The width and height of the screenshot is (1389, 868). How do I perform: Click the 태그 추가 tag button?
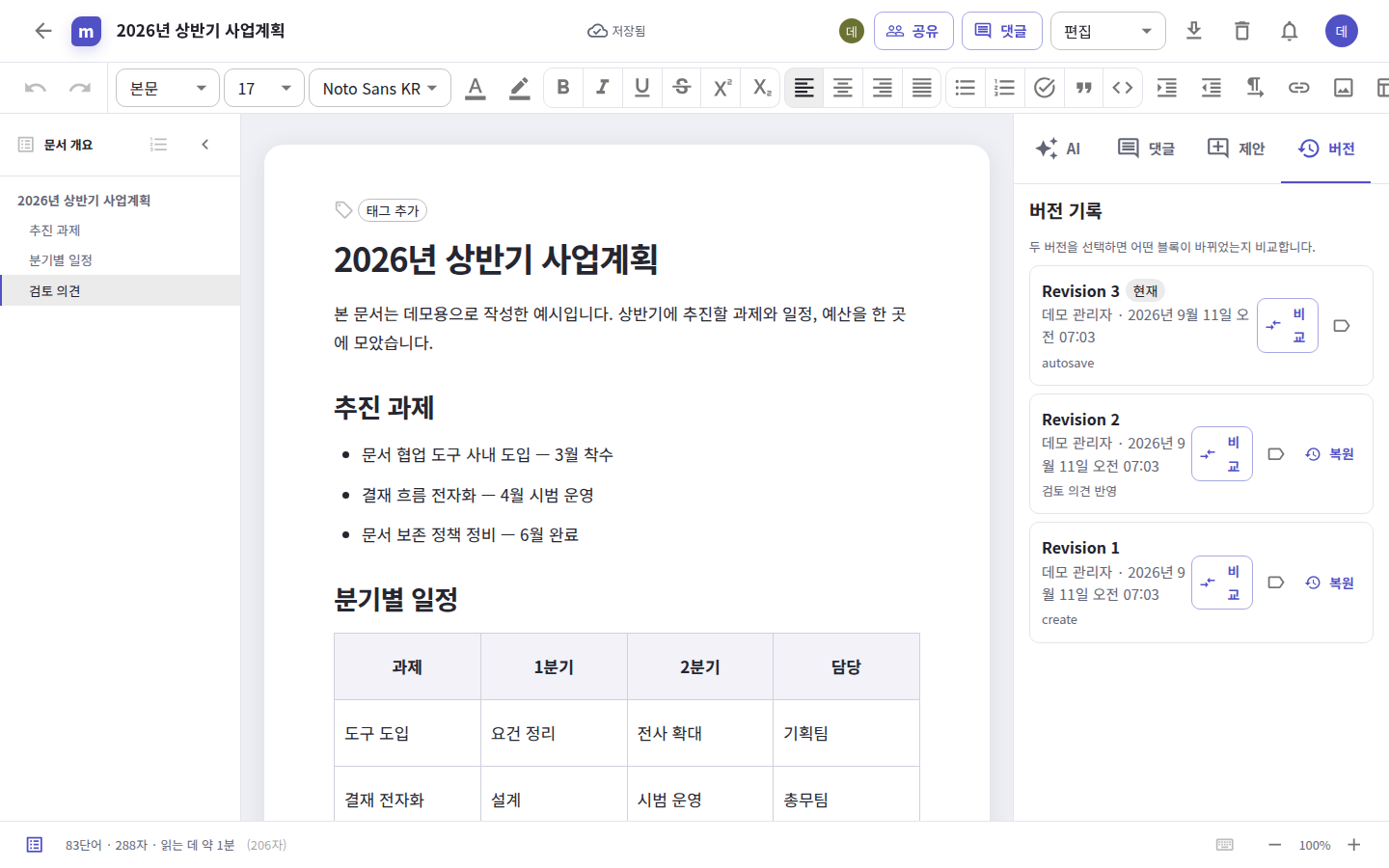(x=393, y=210)
